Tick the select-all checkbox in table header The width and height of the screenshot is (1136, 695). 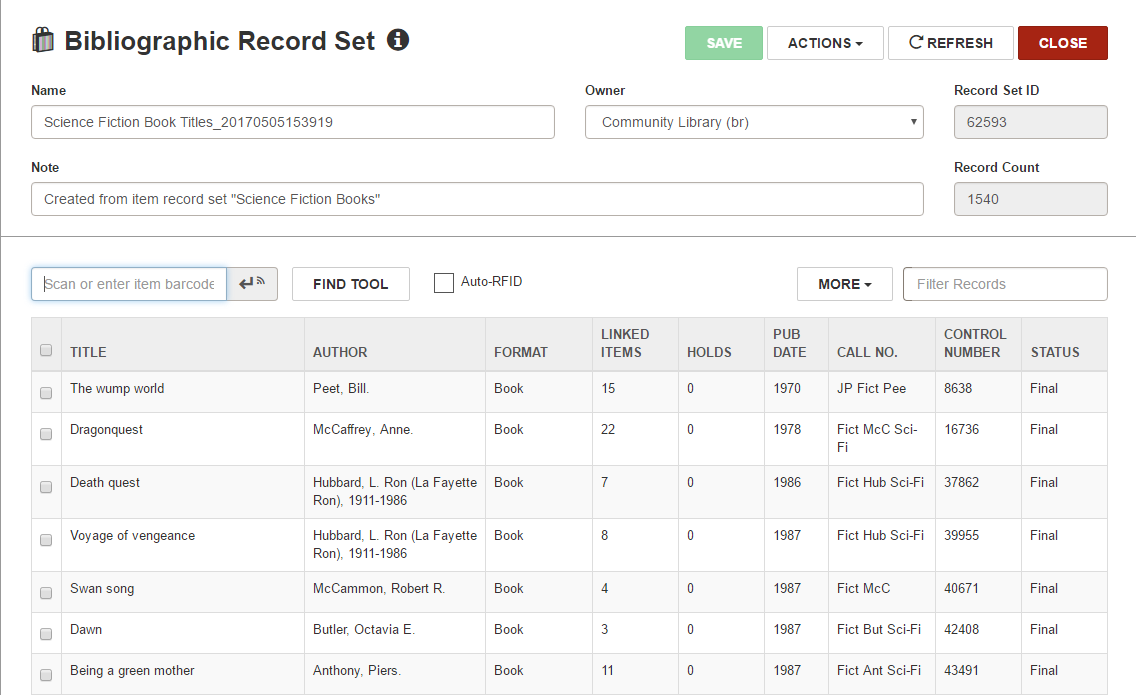46,350
